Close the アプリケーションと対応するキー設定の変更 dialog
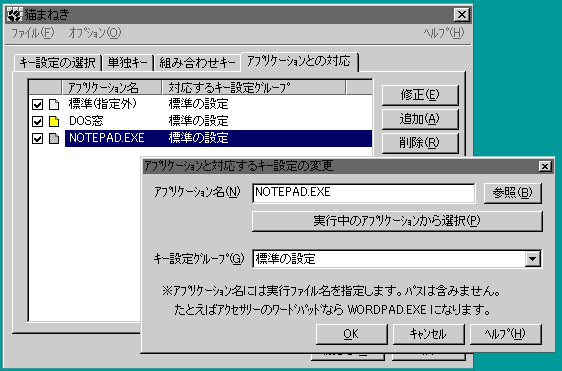This screenshot has width=562, height=371. coord(545,166)
